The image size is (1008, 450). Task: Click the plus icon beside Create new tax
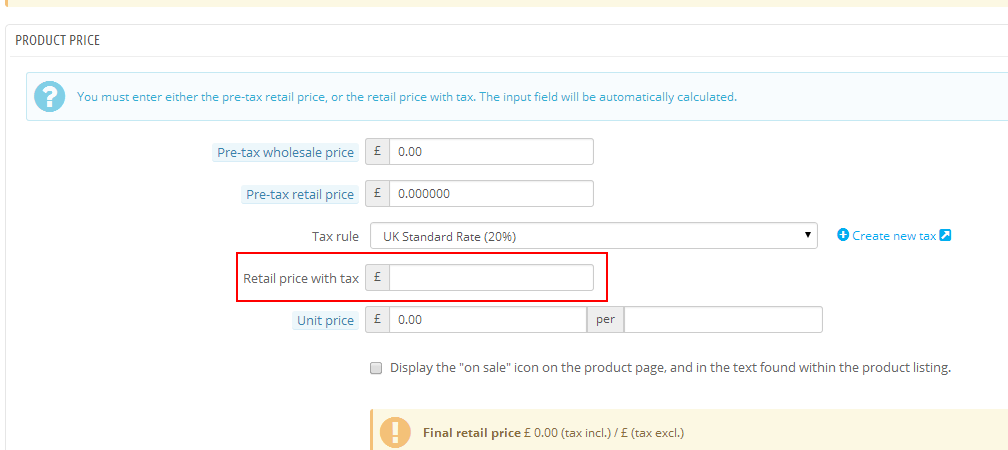843,235
